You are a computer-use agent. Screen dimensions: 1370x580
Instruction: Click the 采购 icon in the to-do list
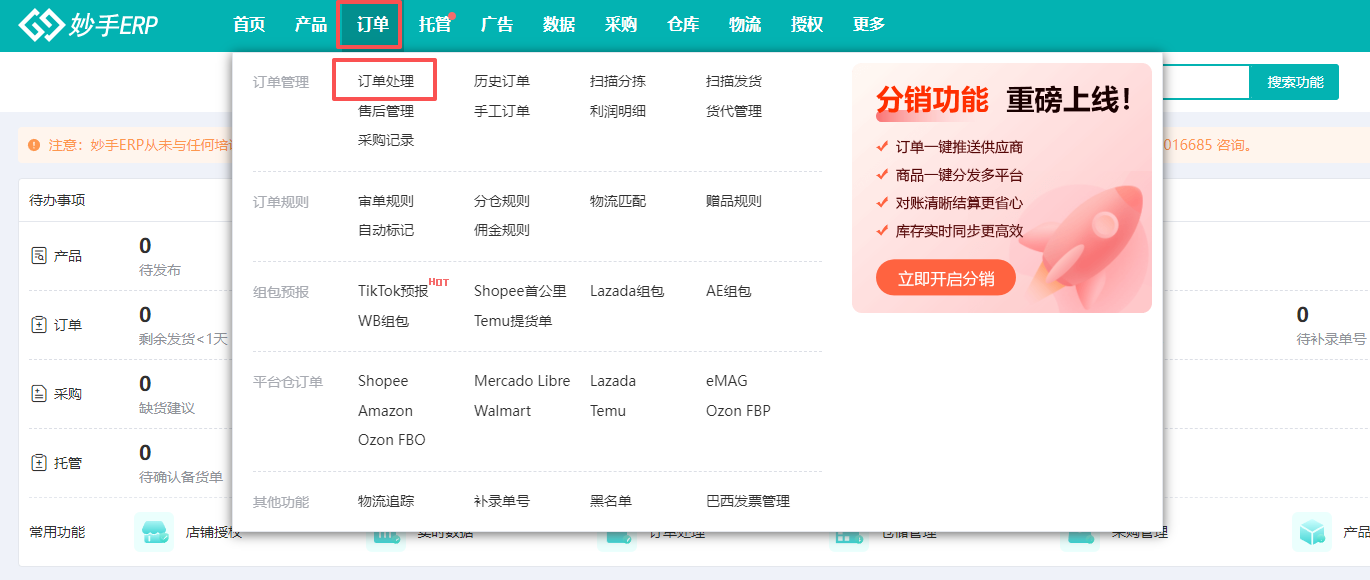[39, 394]
